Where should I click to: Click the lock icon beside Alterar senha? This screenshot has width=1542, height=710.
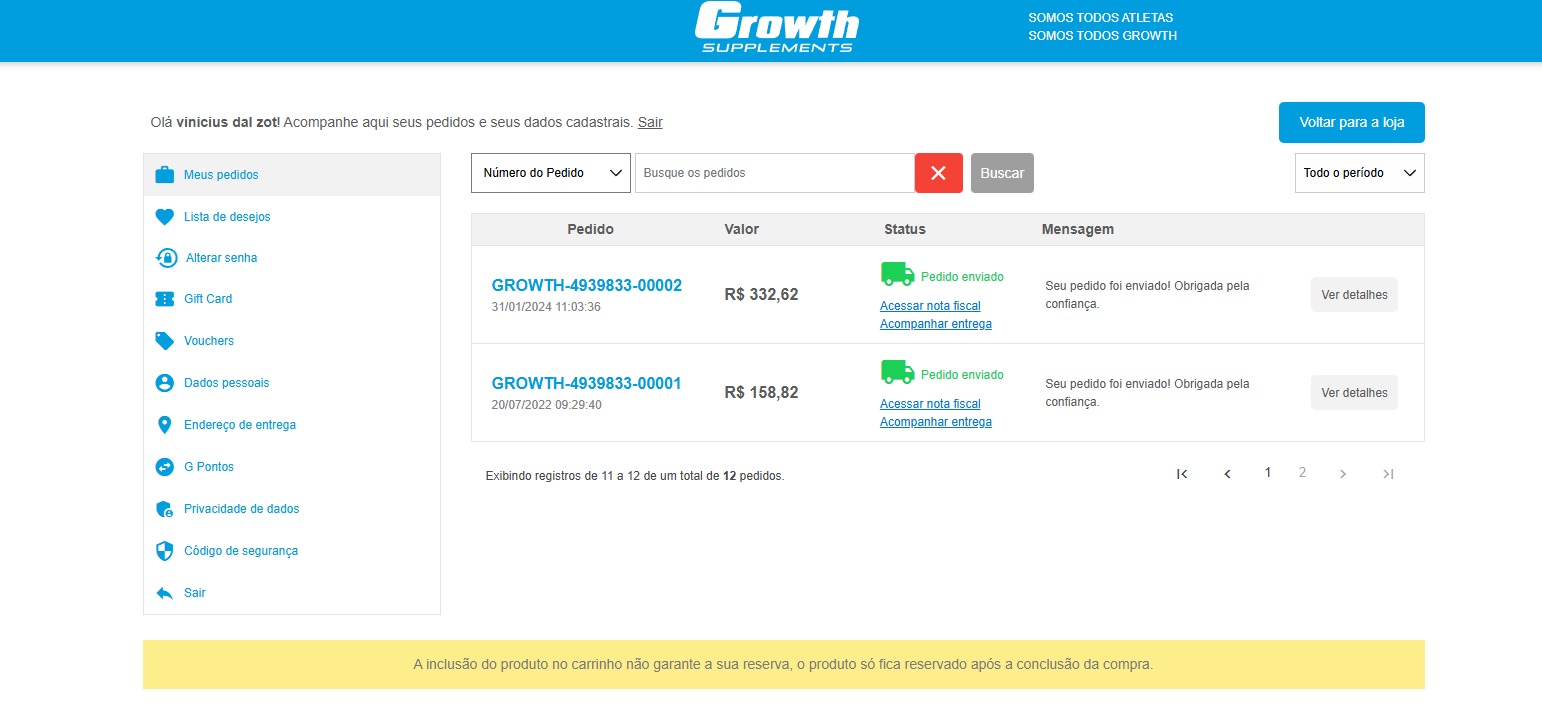(166, 258)
